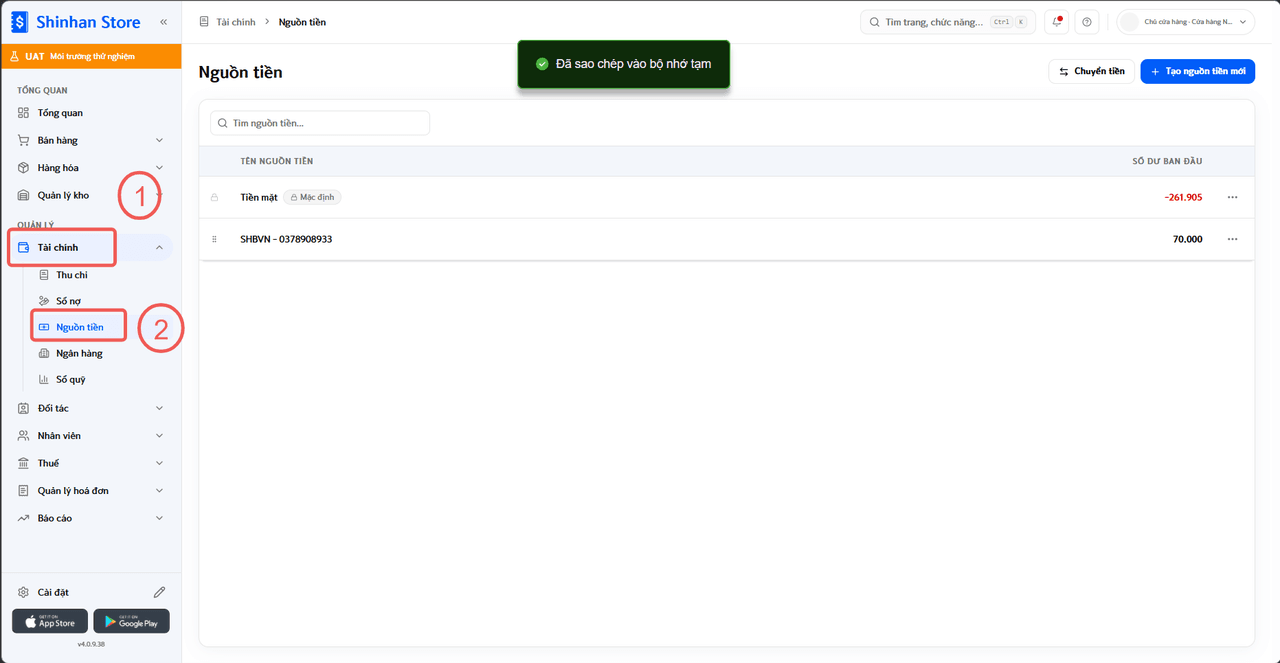The image size is (1280, 663).
Task: Open the three-dot menu for SHBVN - 0378908933
Action: [x=1232, y=239]
